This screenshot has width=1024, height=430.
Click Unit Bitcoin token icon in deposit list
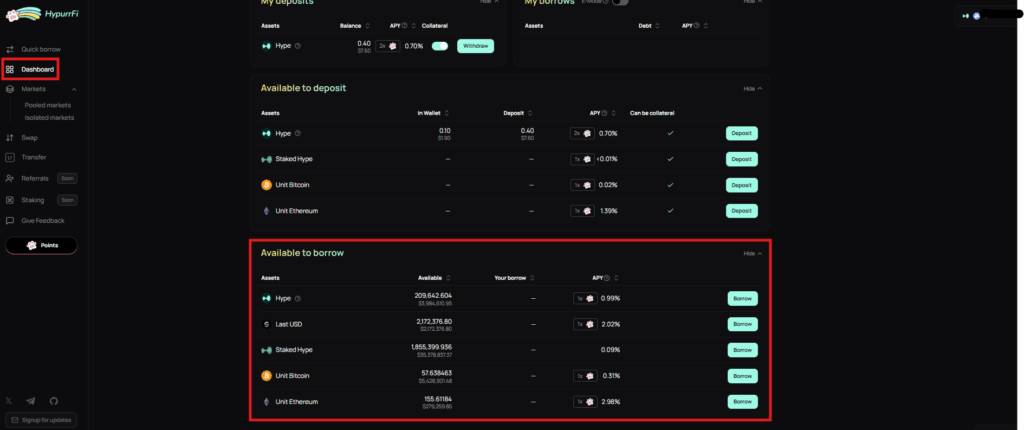pos(266,186)
